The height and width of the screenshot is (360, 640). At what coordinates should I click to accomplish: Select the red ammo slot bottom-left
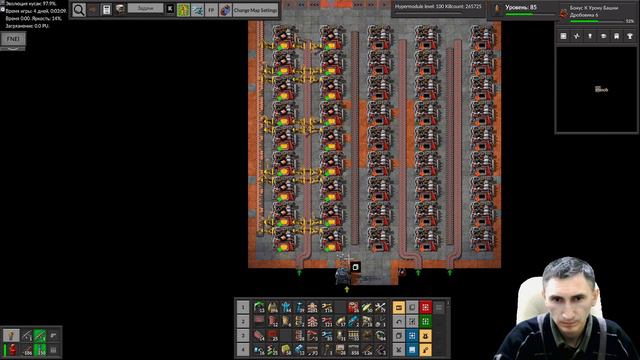[13, 350]
